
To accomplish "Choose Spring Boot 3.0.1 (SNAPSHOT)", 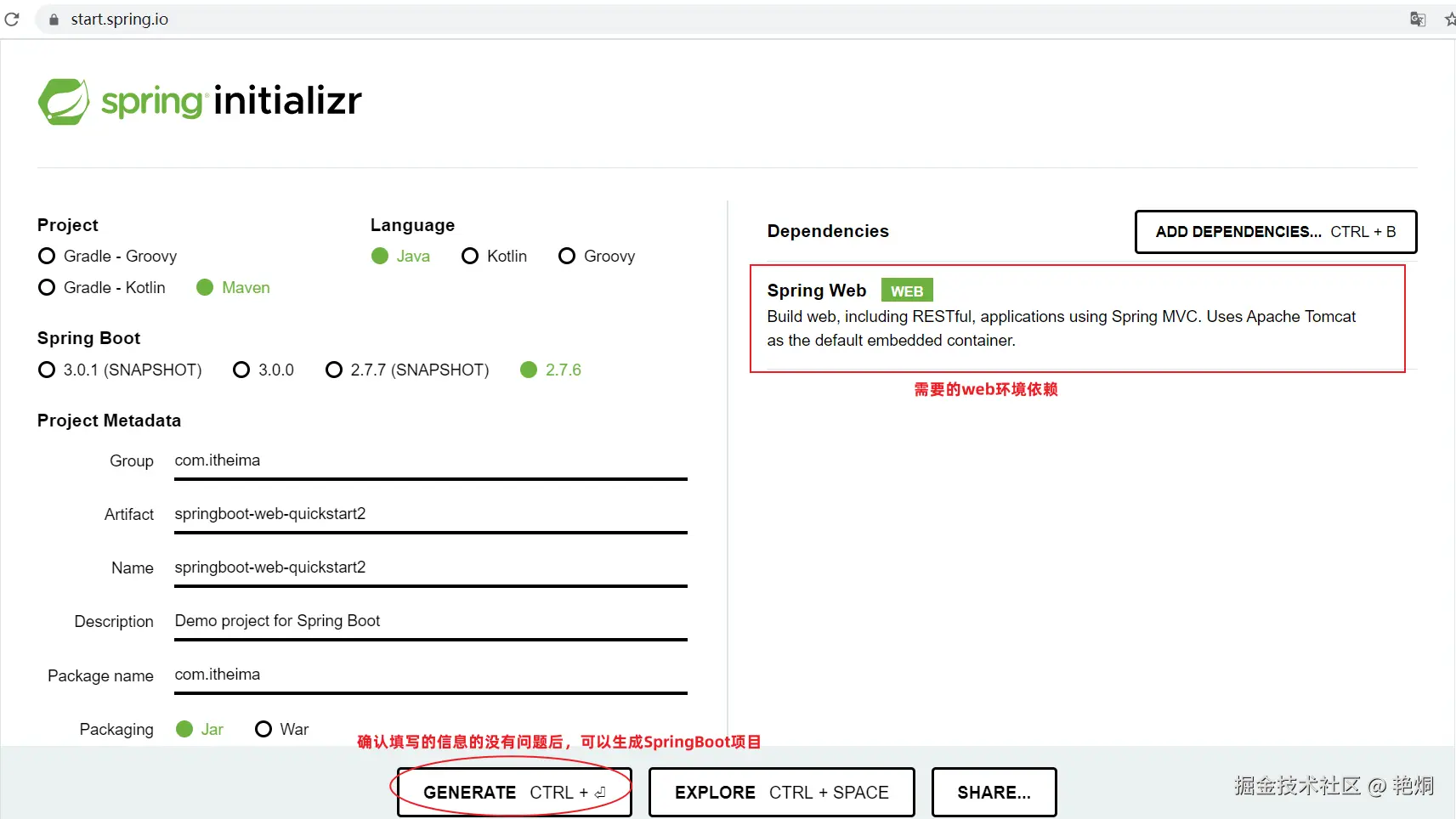I will (x=120, y=370).
